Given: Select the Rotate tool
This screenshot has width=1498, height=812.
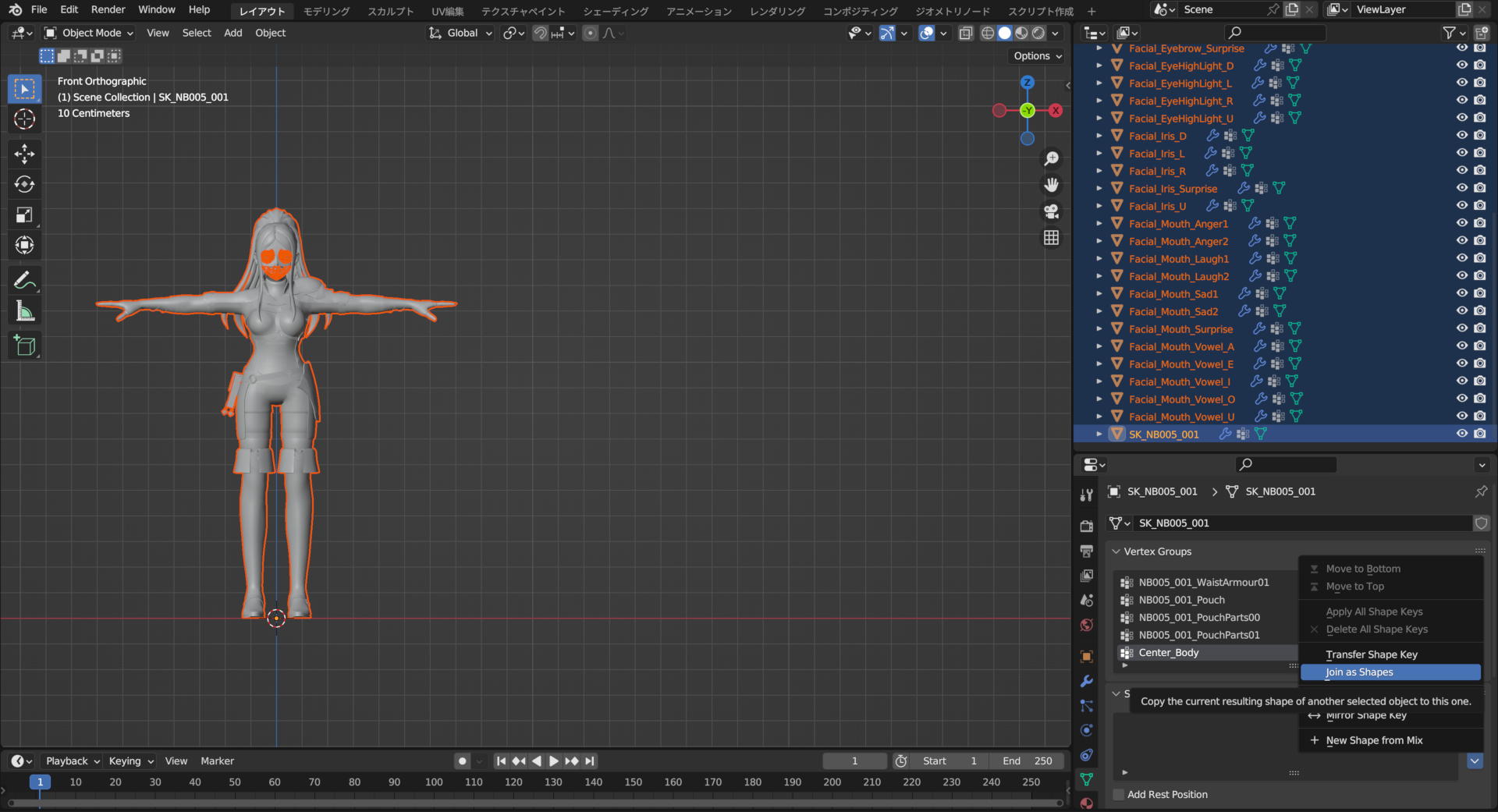Looking at the screenshot, I should point(25,184).
